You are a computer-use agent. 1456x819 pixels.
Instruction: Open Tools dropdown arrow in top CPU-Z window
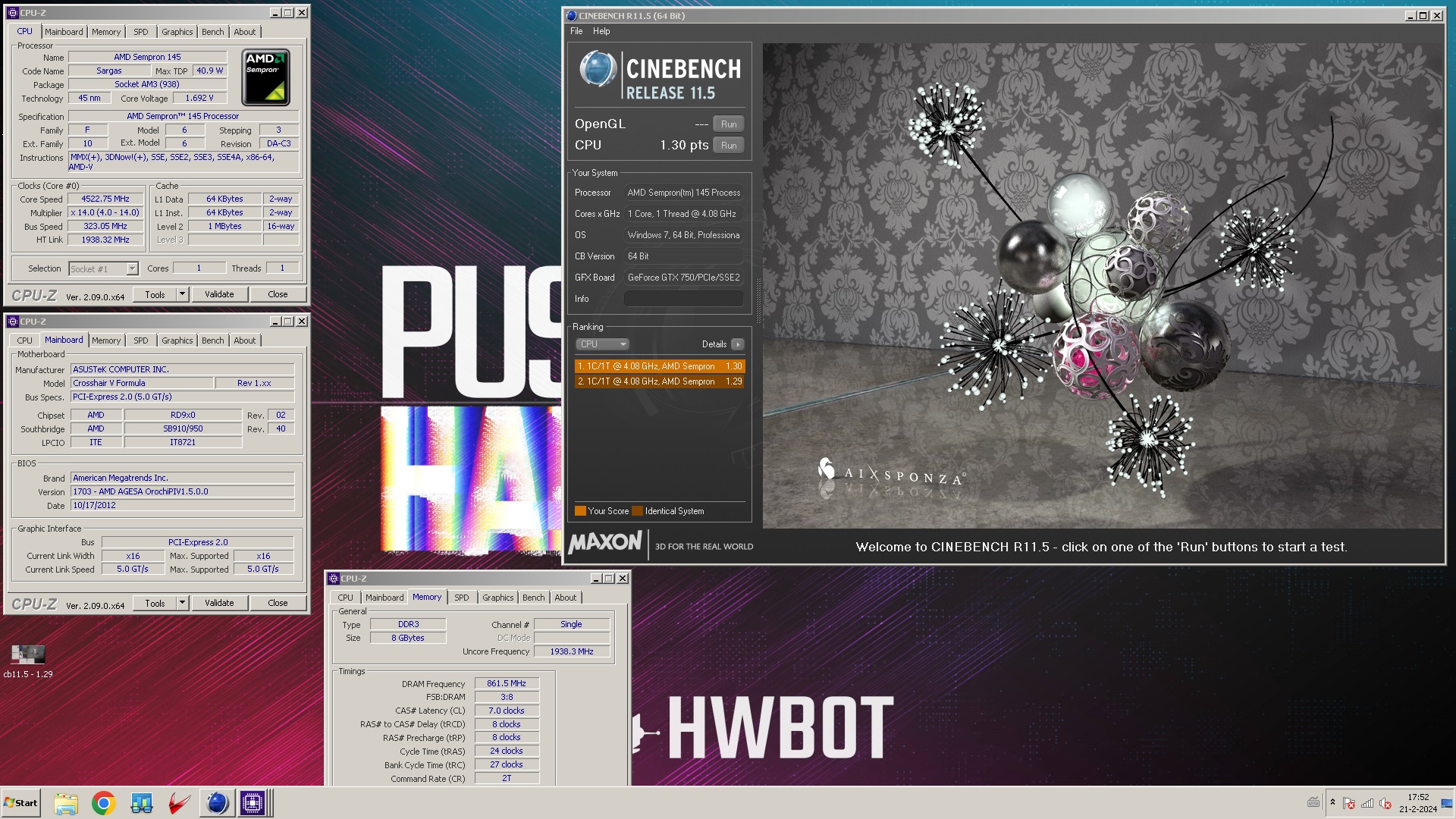tap(182, 294)
